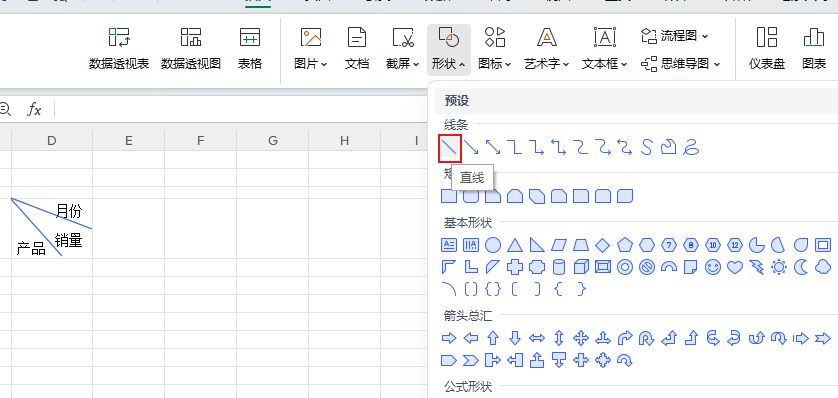The image size is (838, 398).
Task: Select the circular arrow shape
Action: pos(625,361)
